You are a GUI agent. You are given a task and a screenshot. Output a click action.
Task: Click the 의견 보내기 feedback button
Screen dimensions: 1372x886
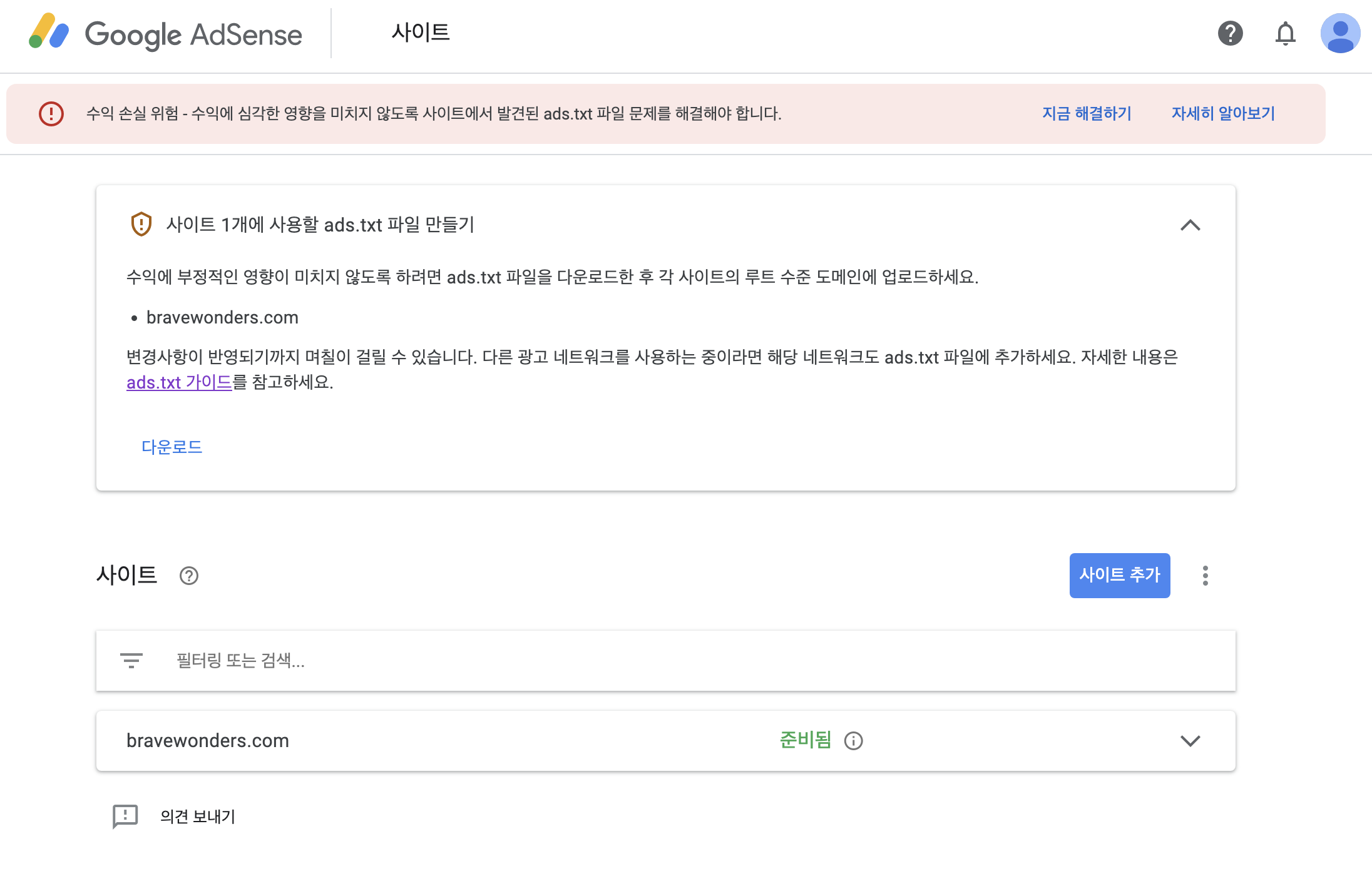175,817
